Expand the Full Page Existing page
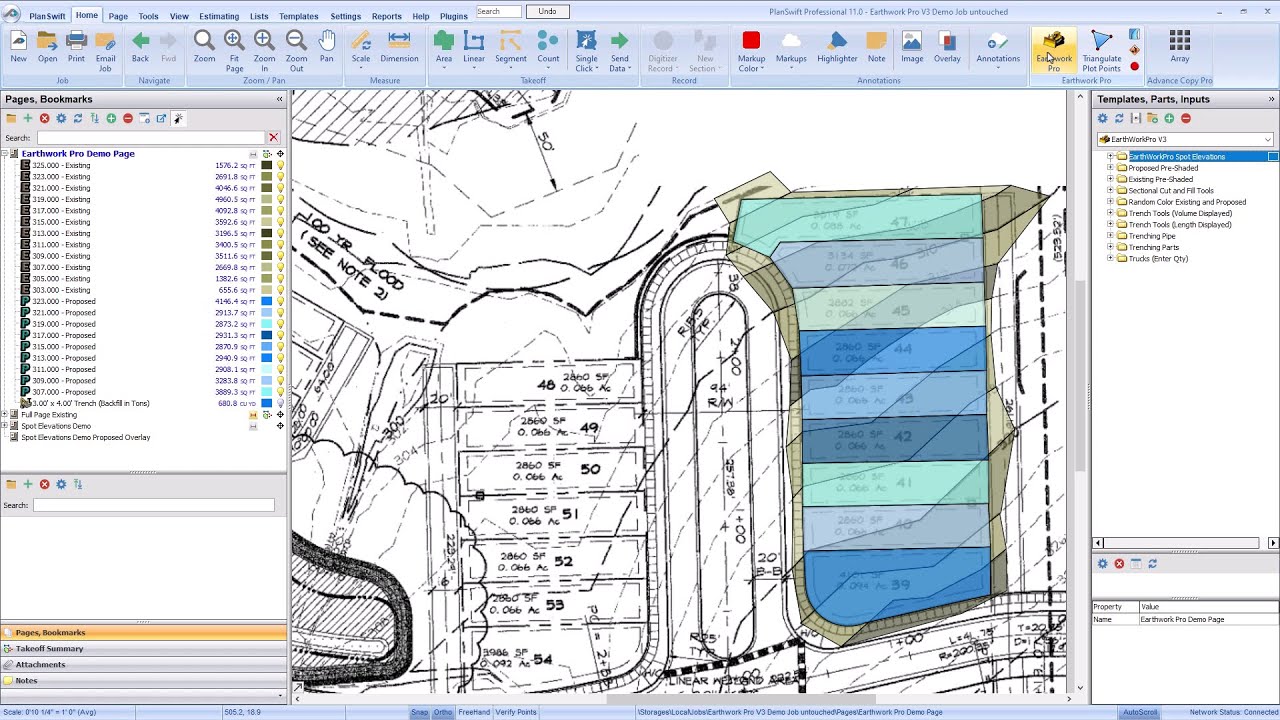Screen dimensions: 1280x720 tap(5, 415)
